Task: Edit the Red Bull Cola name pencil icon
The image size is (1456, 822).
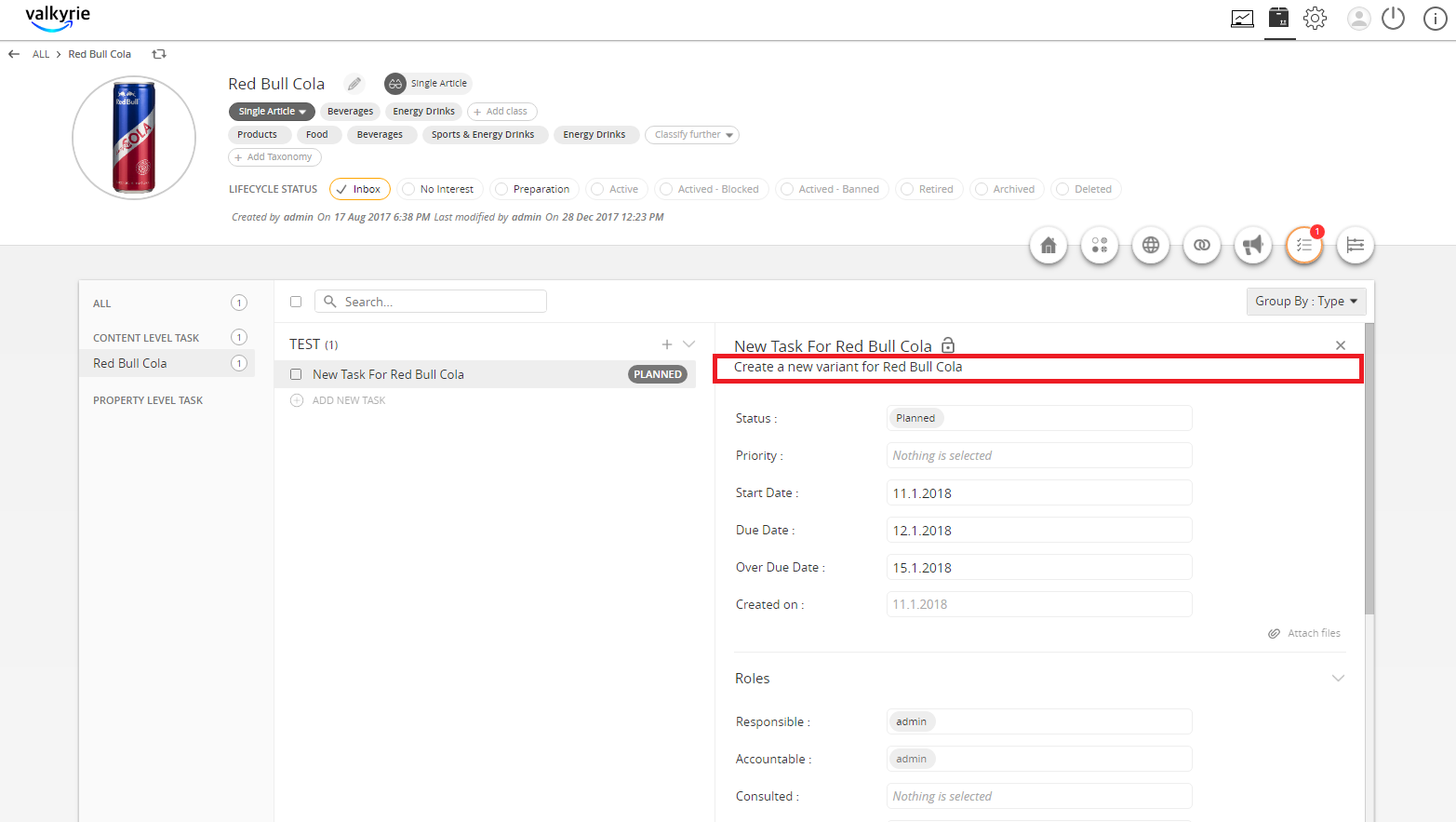Action: (354, 84)
